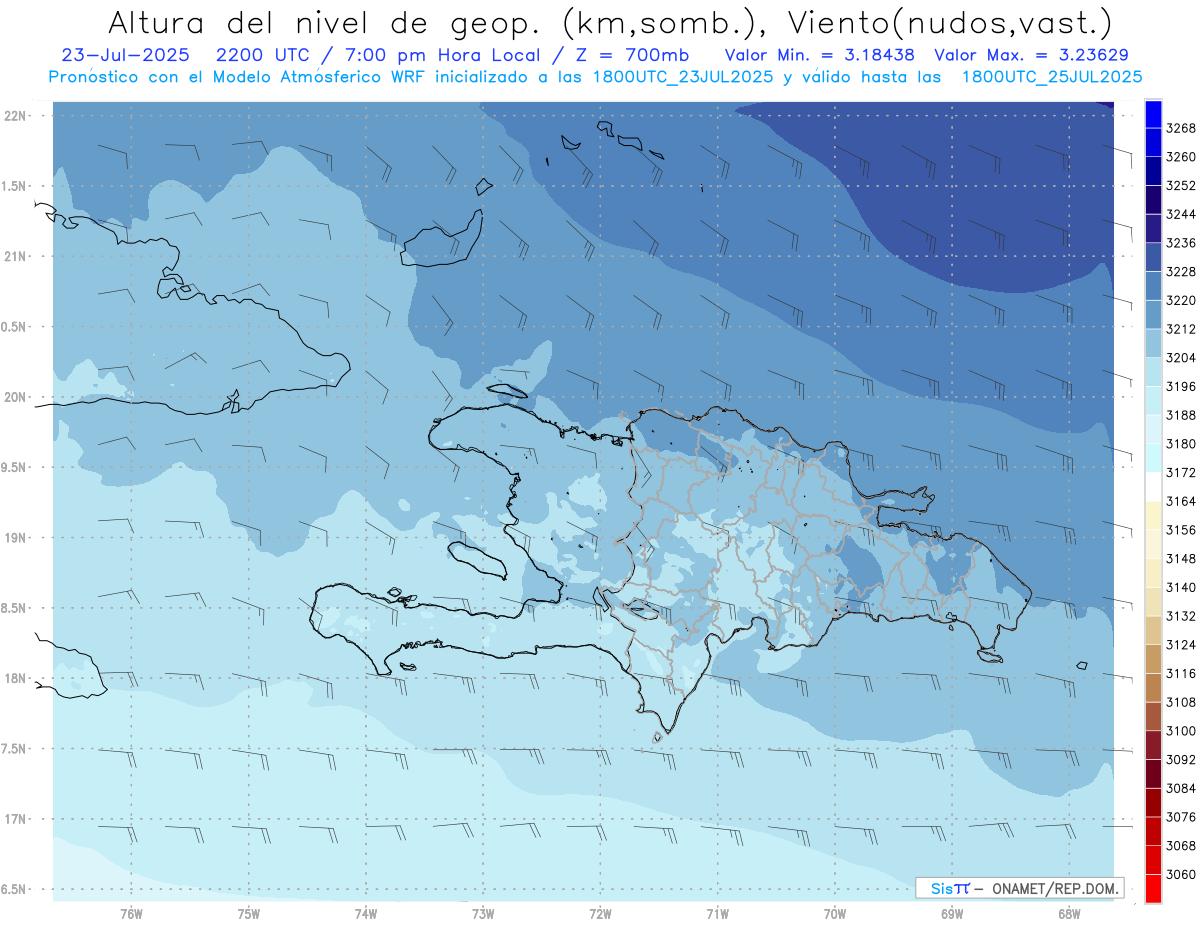
Task: Click the '76W' longitude label
Action: [131, 914]
